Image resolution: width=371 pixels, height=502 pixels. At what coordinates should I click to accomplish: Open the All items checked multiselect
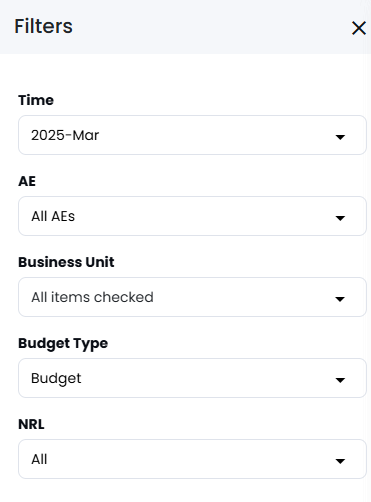point(192,297)
